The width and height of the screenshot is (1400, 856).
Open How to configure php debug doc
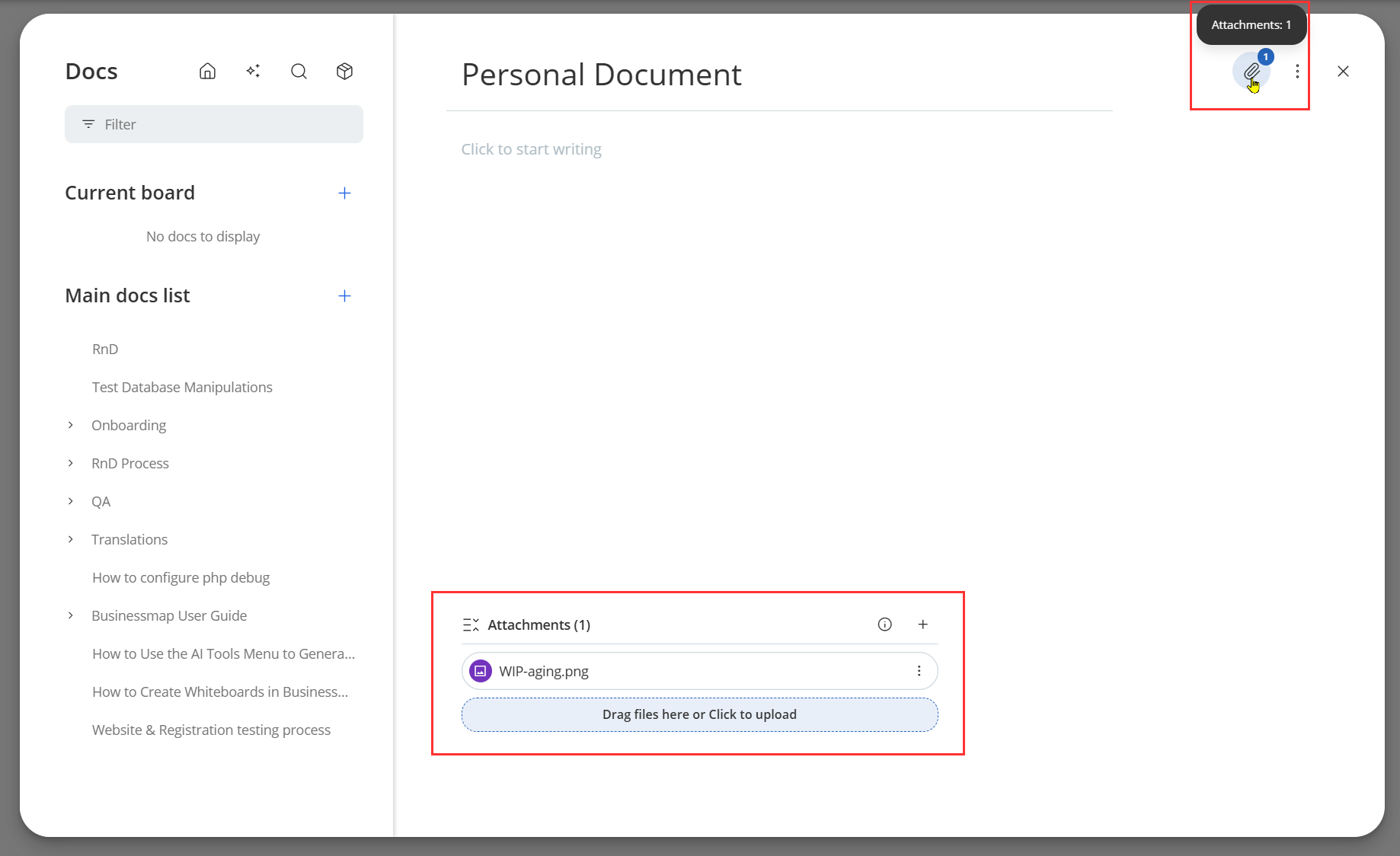(181, 577)
